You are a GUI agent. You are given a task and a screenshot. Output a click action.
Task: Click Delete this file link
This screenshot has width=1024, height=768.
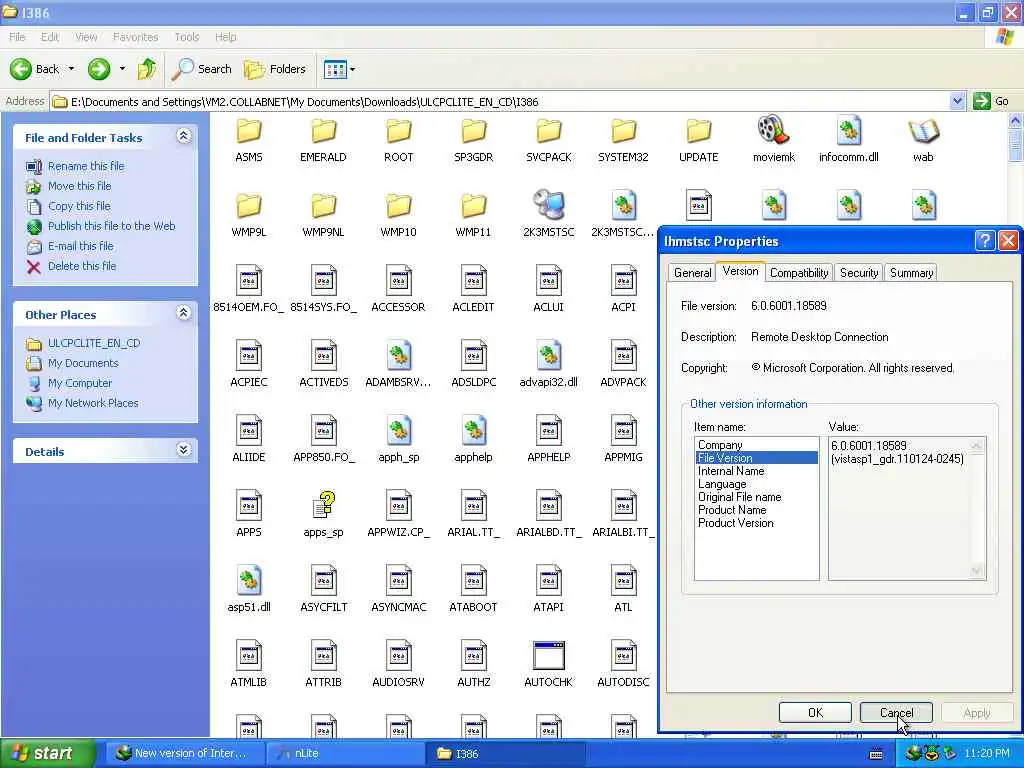click(x=82, y=266)
